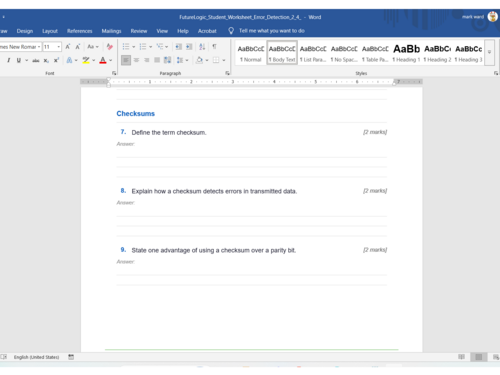This screenshot has height=375, width=500.
Task: Open the font size dropdown
Action: point(59,47)
